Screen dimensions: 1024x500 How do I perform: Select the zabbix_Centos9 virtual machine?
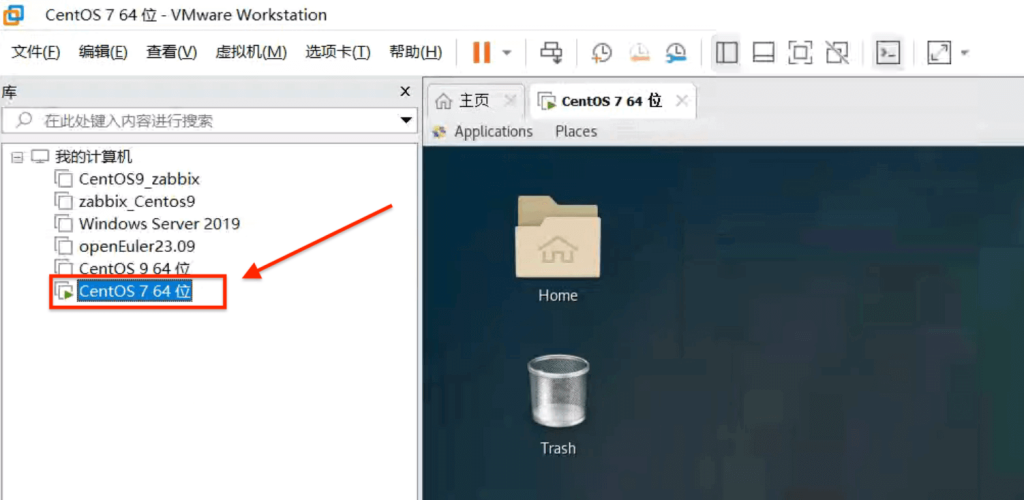[136, 201]
